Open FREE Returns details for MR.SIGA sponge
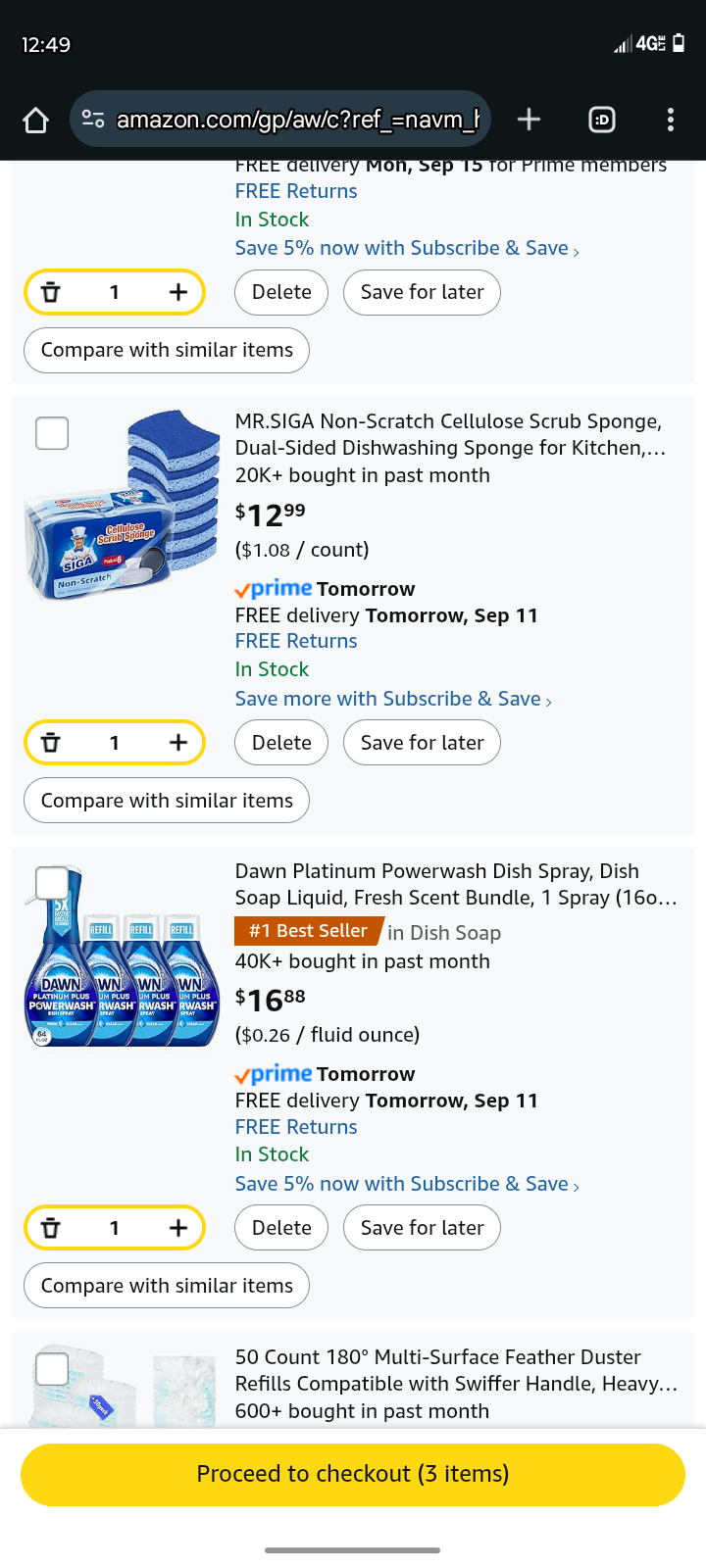Viewport: 706px width, 1568px height. point(296,641)
